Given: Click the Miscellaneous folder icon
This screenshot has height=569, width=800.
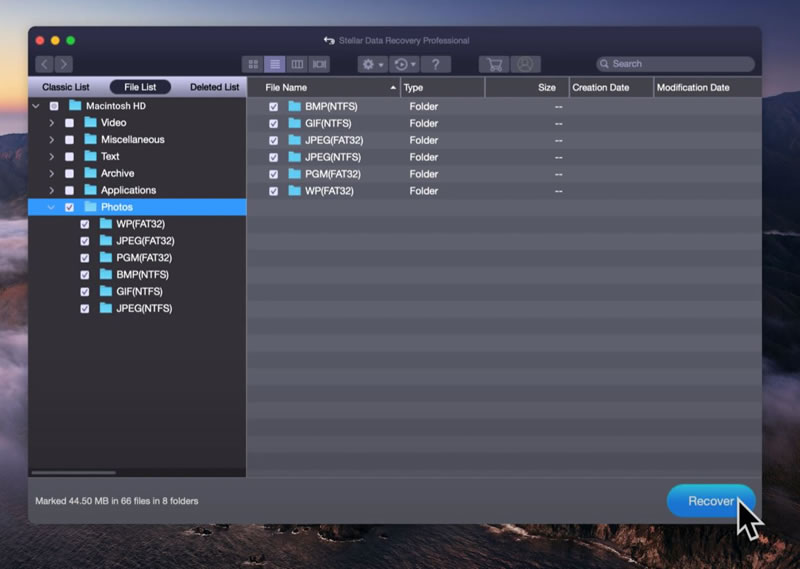Looking at the screenshot, I should 90,139.
